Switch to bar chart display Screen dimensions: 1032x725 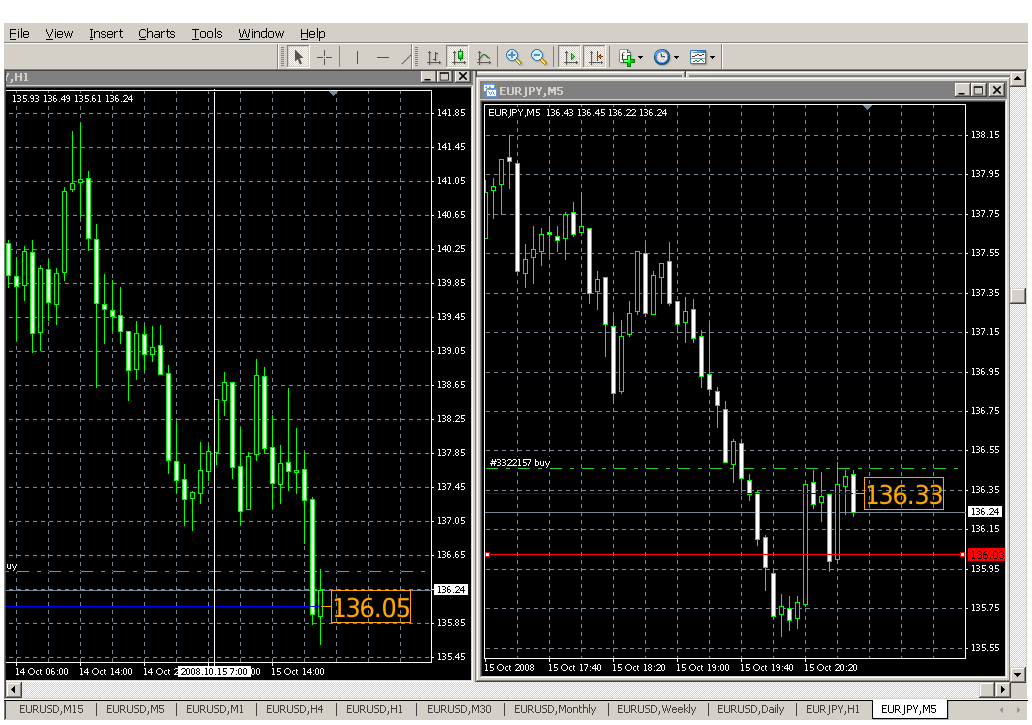pyautogui.click(x=434, y=58)
